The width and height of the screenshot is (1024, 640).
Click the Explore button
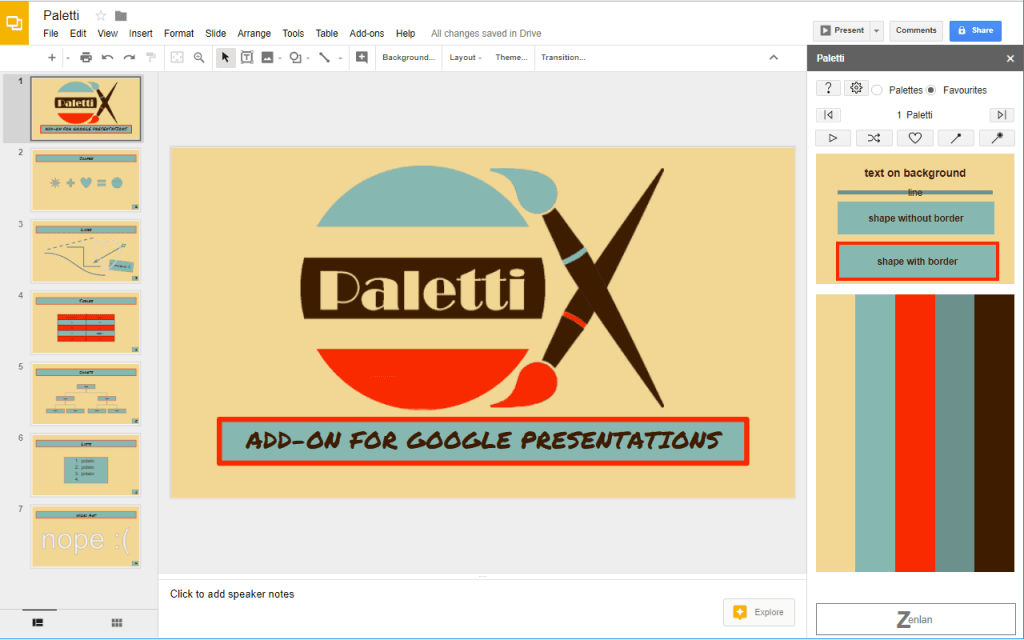(759, 612)
